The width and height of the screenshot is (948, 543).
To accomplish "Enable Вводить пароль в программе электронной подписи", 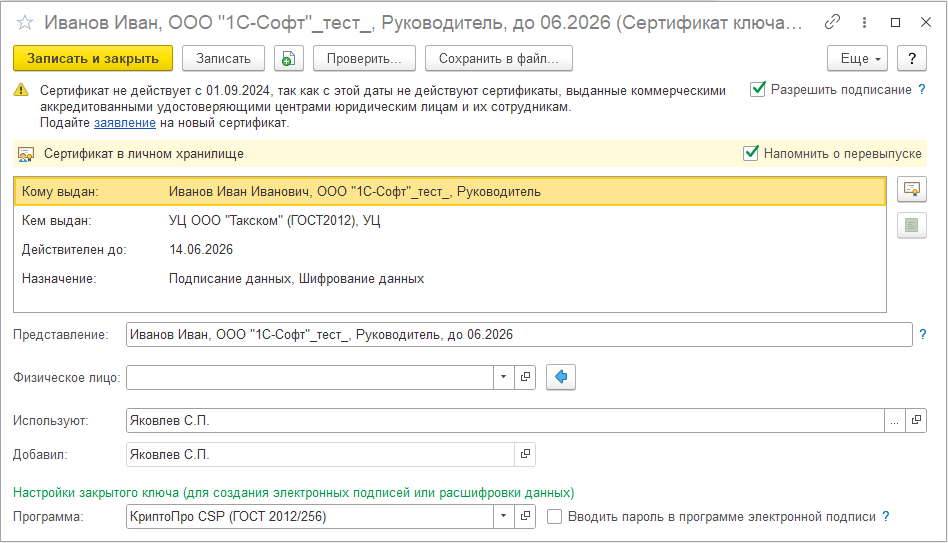I will [x=556, y=517].
